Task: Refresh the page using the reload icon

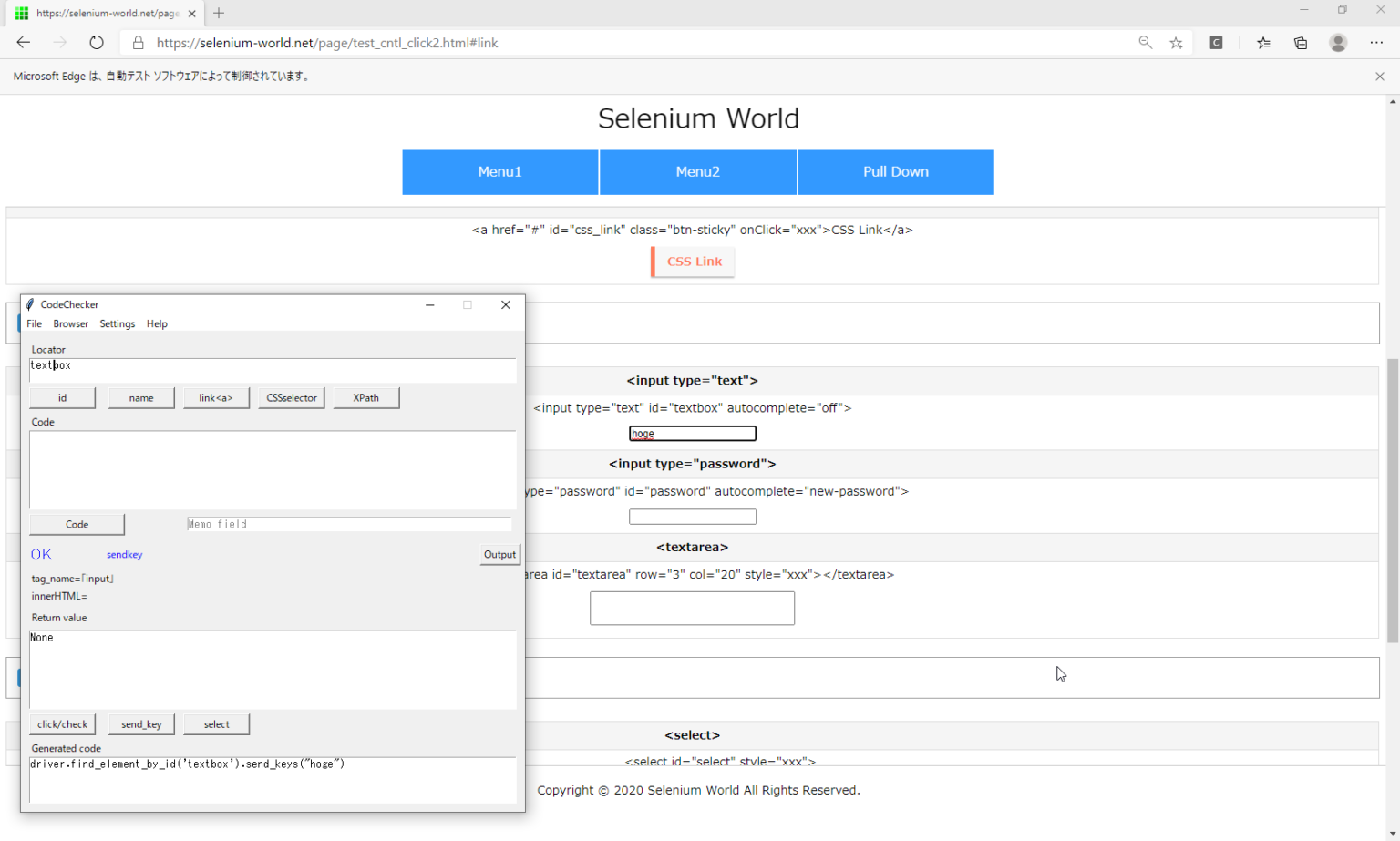Action: pos(97,42)
